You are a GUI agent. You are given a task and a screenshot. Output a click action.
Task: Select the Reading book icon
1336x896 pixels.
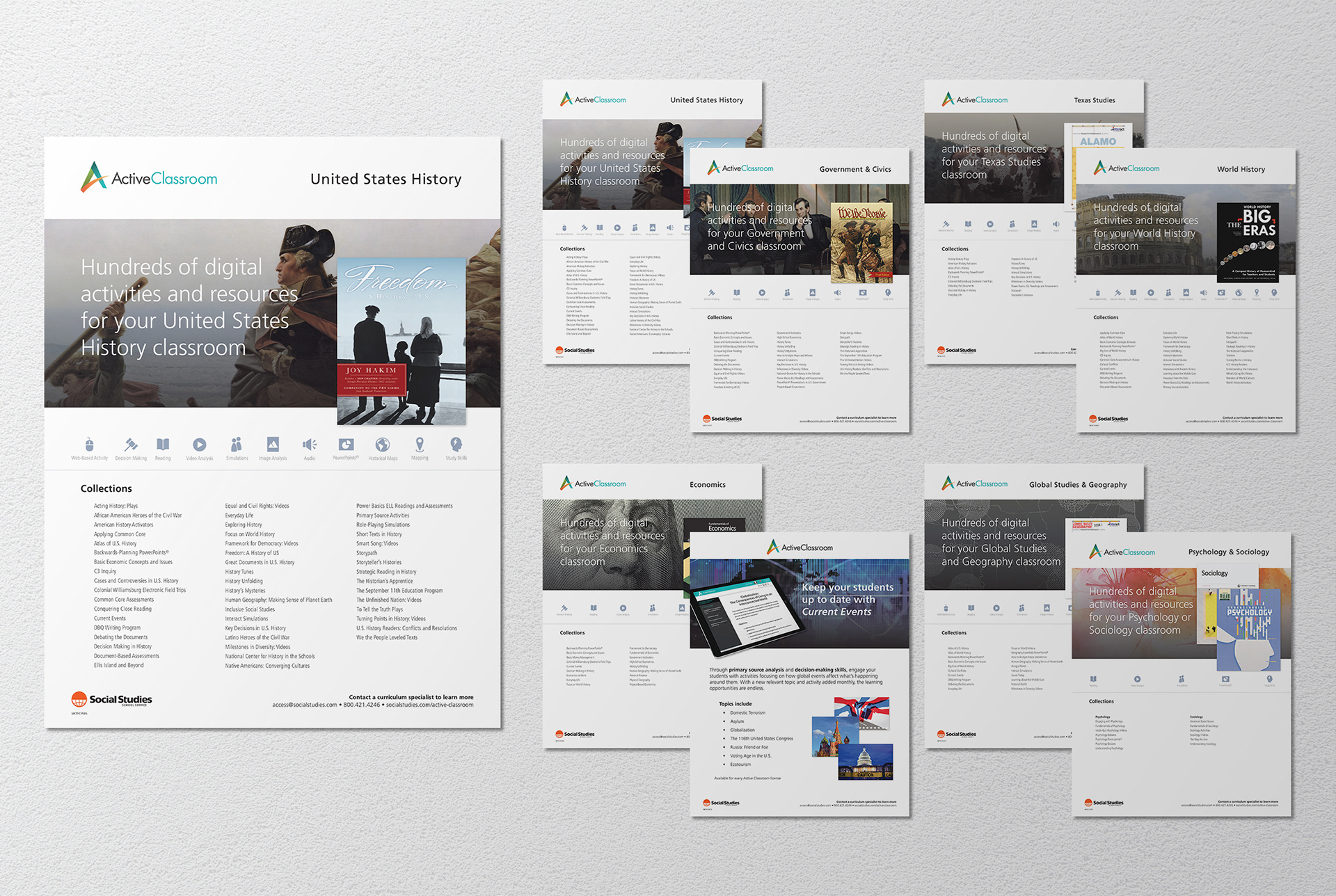tap(163, 445)
